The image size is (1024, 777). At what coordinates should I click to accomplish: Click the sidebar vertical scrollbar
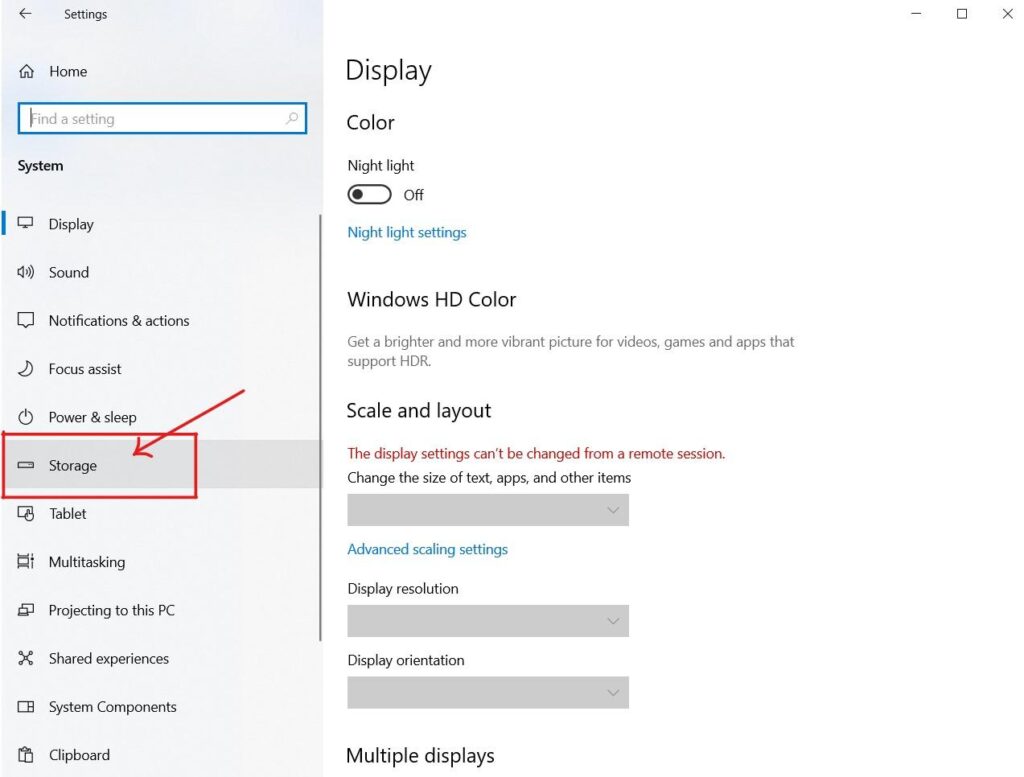[320, 428]
